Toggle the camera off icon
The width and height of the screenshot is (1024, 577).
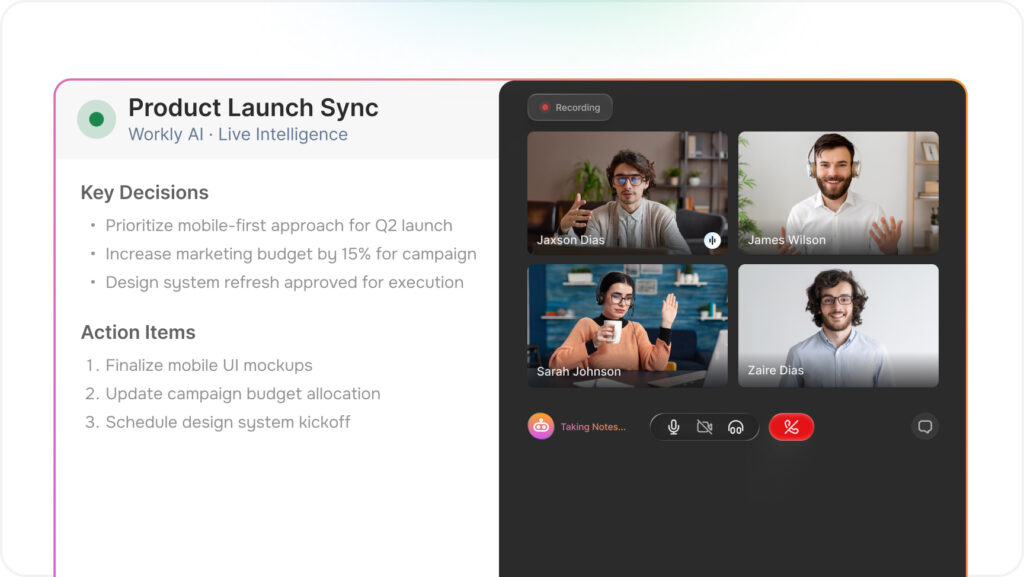click(x=704, y=427)
